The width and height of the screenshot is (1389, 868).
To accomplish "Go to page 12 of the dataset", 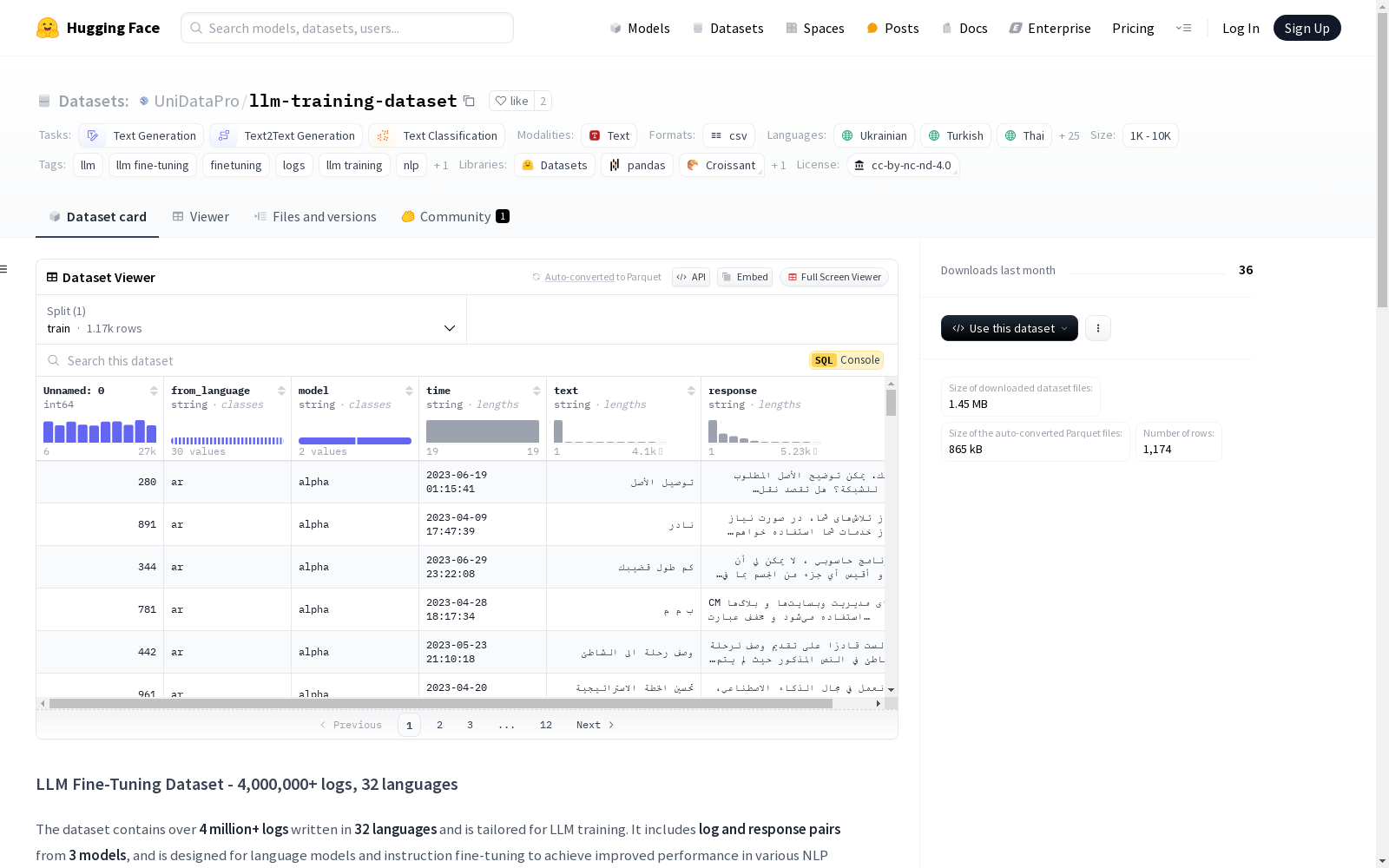I will tap(545, 725).
